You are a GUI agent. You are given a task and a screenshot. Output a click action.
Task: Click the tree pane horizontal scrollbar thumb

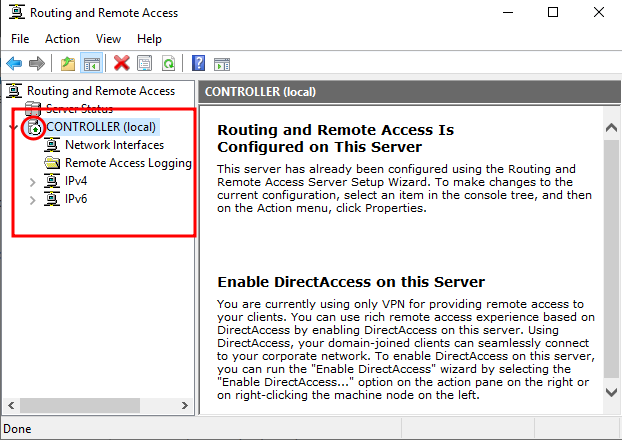tap(80, 405)
